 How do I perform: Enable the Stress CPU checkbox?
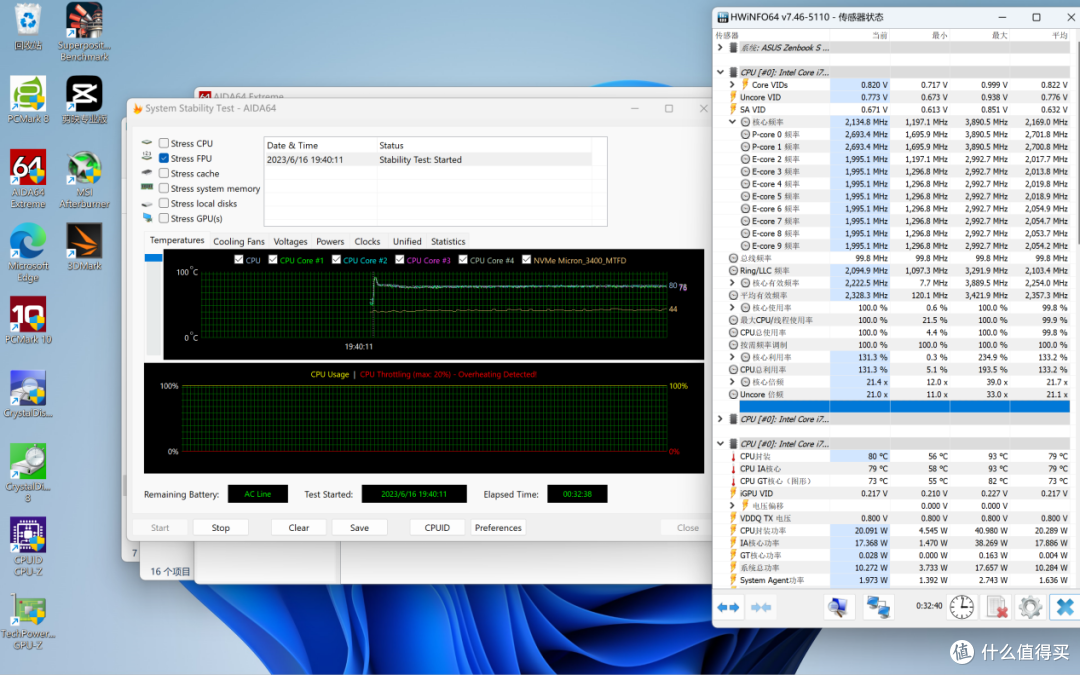[x=164, y=143]
